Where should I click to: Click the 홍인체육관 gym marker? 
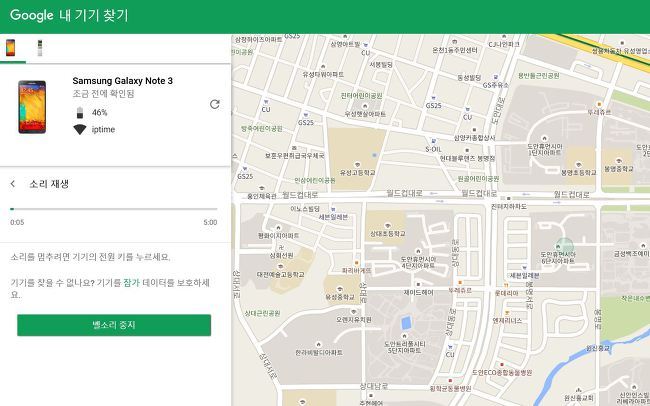(261, 189)
